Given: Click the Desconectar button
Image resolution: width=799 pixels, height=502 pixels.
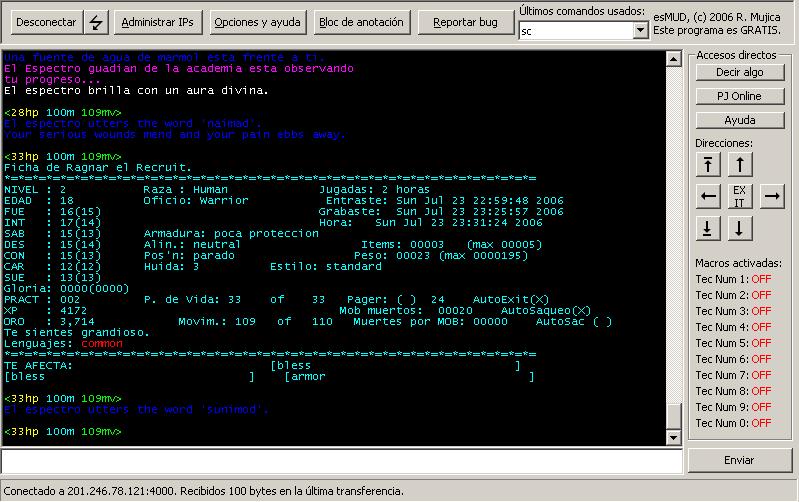Looking at the screenshot, I should [44, 22].
